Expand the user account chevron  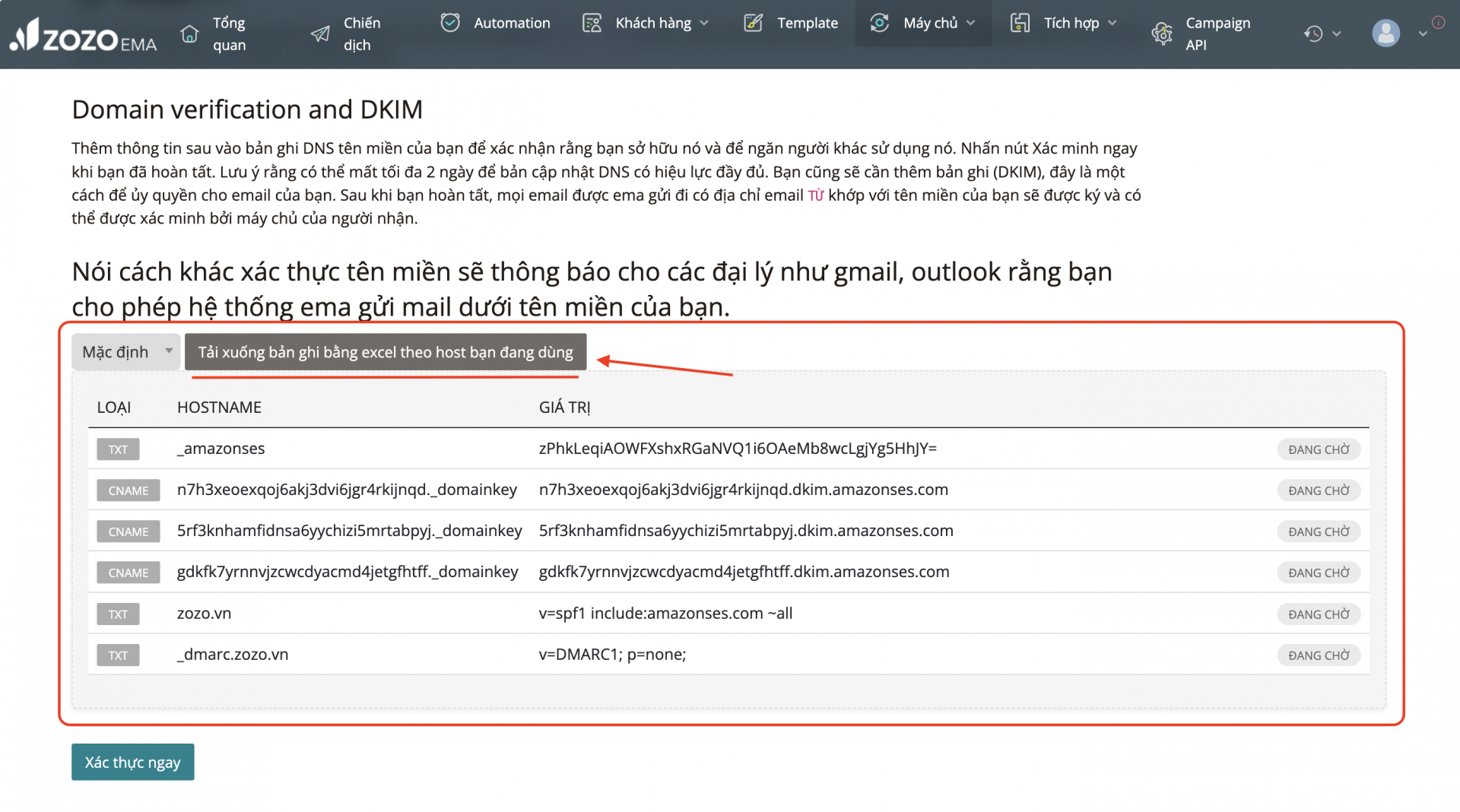pyautogui.click(x=1423, y=34)
